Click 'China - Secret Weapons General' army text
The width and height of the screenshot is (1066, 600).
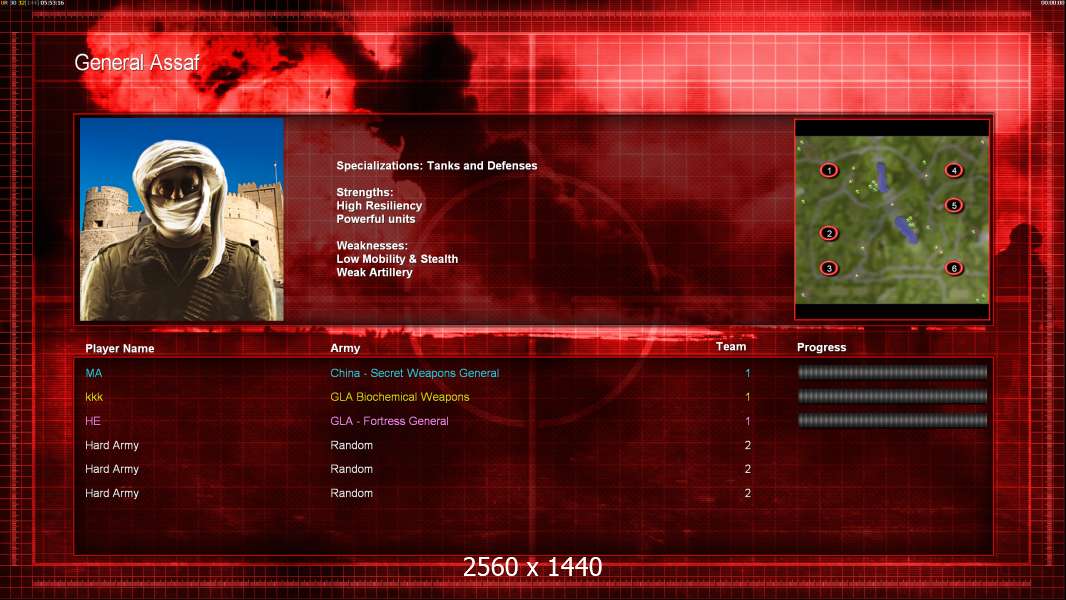415,373
